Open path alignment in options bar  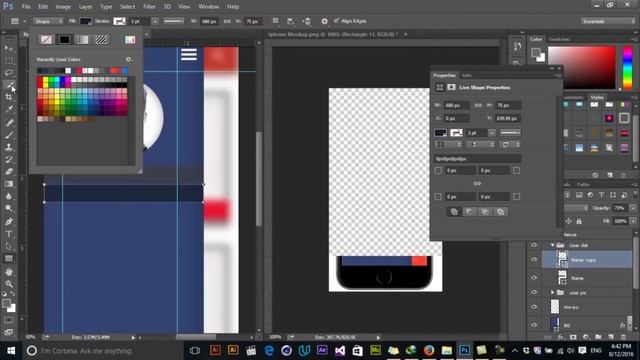coord(291,21)
